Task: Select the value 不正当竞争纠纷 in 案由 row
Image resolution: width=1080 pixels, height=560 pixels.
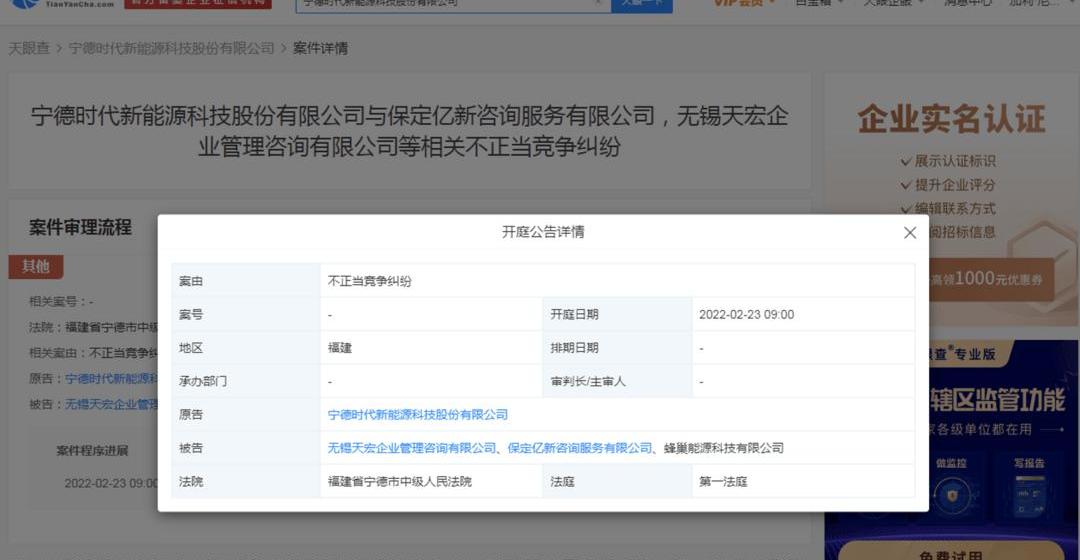Action: coord(369,281)
